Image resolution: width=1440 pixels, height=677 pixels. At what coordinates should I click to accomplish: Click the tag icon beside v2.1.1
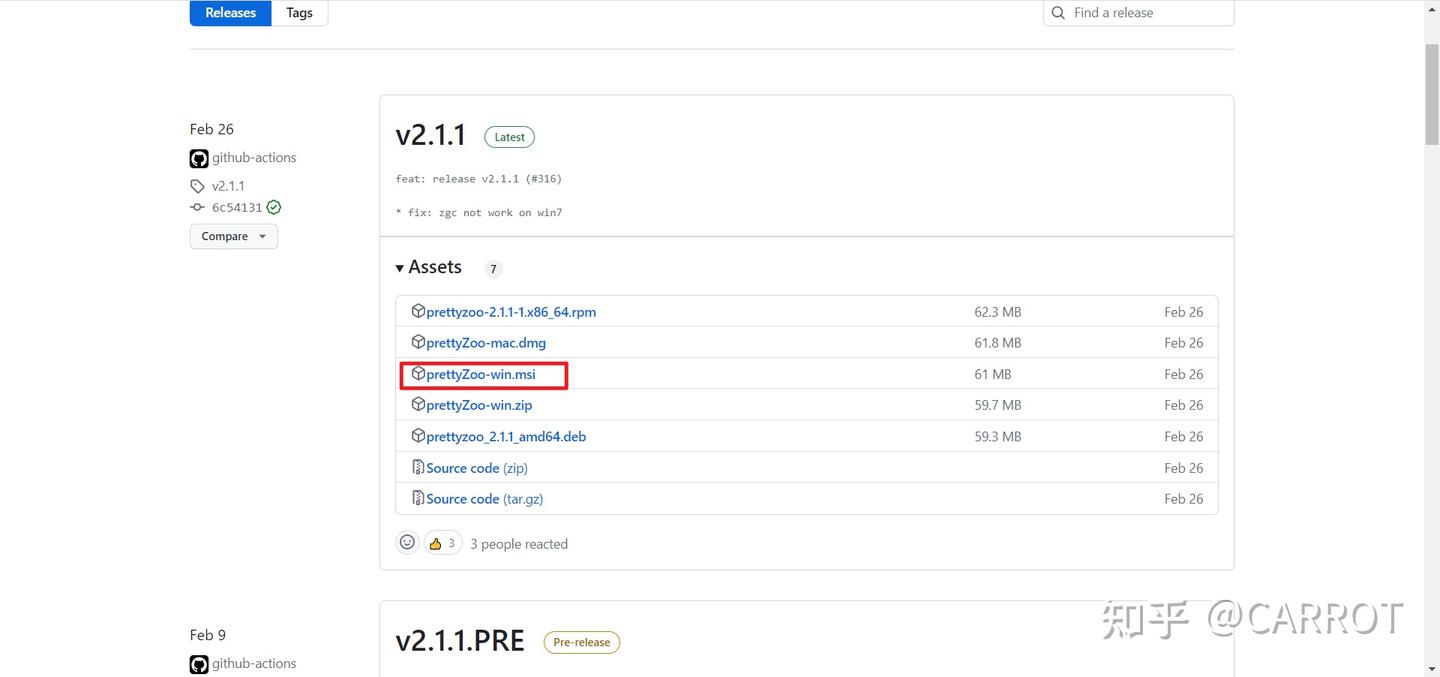point(197,186)
